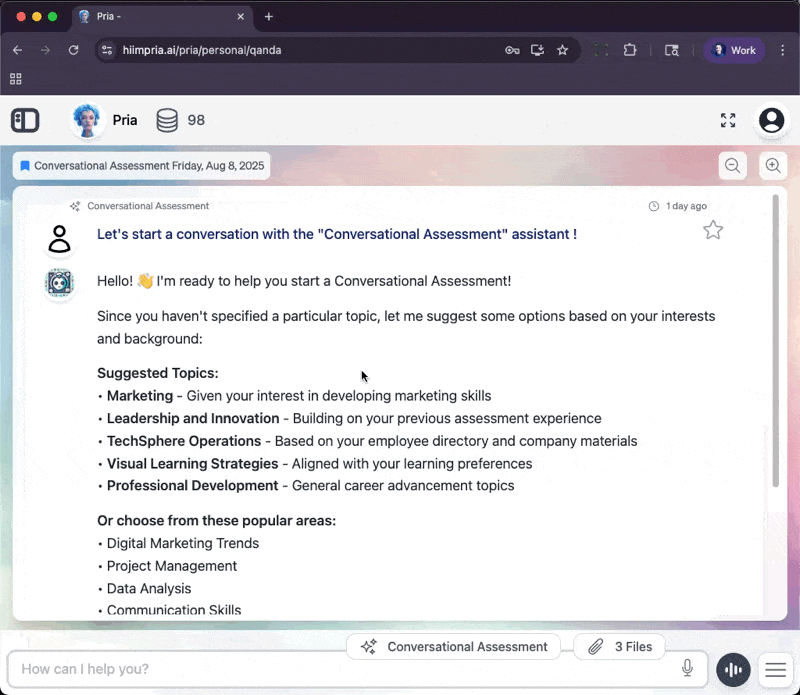Click the screen capture extension icon
The height and width of the screenshot is (695, 800).
[x=602, y=50]
